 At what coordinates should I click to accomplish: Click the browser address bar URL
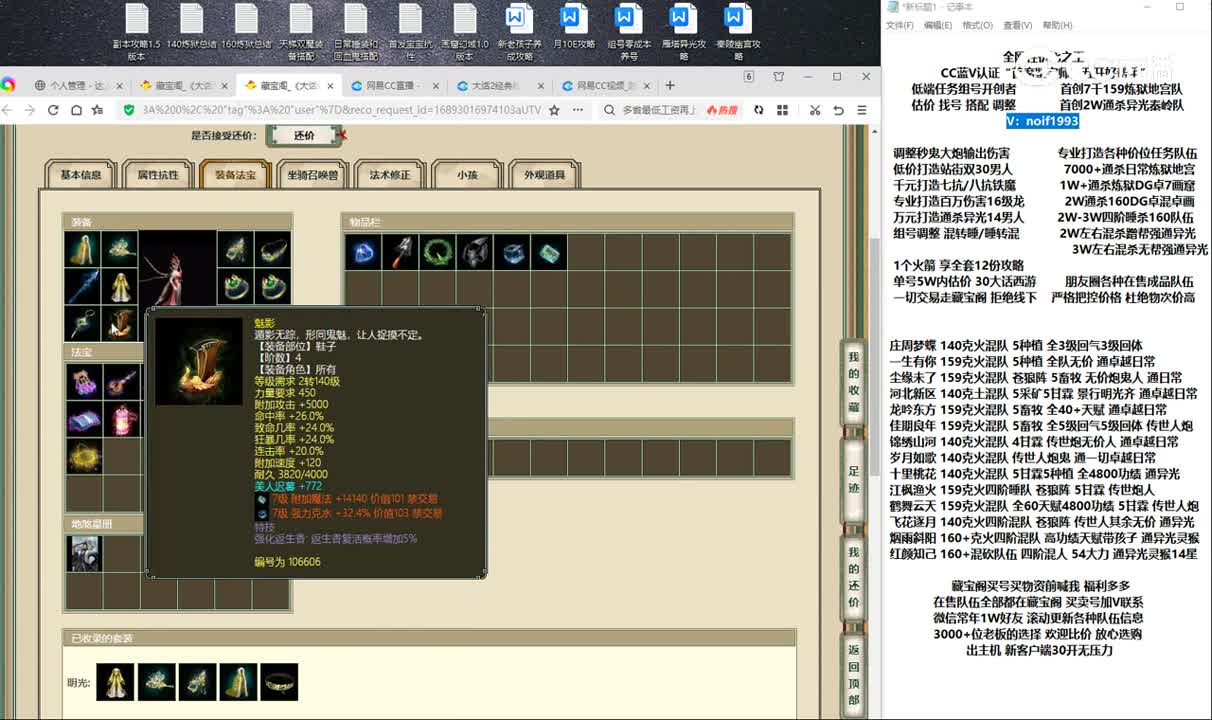point(340,110)
